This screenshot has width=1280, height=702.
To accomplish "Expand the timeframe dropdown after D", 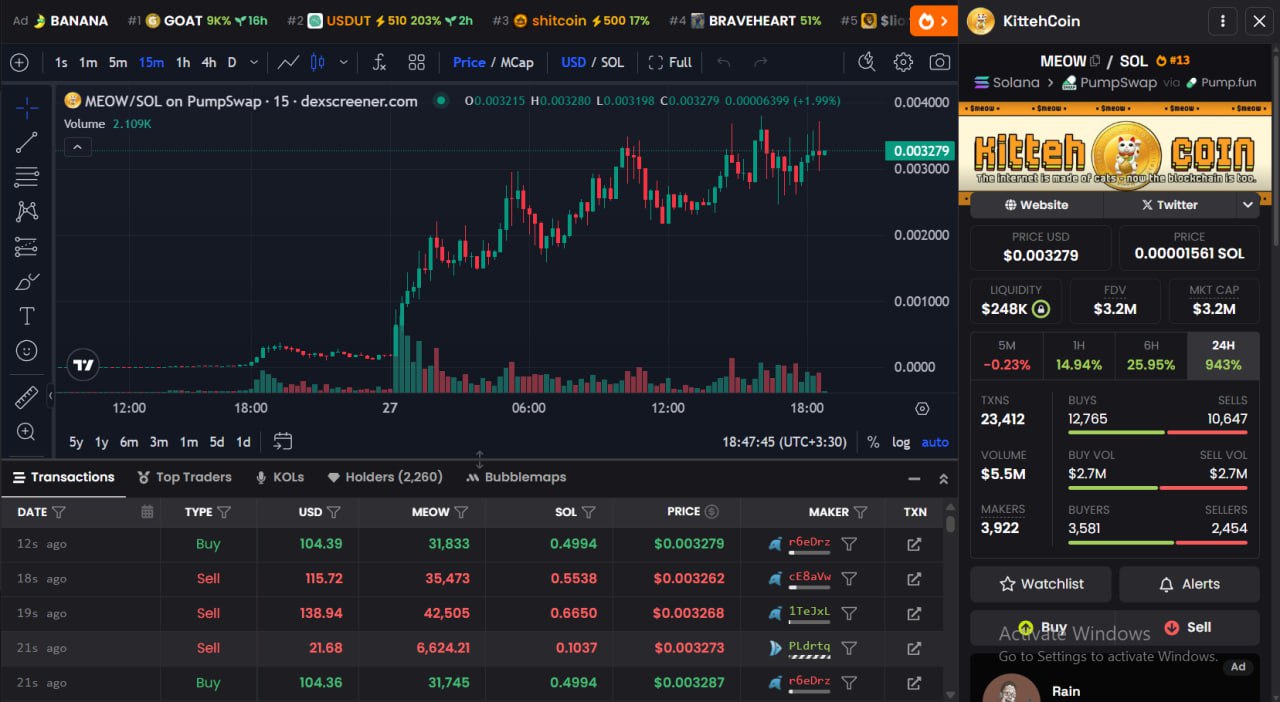I will [x=254, y=62].
